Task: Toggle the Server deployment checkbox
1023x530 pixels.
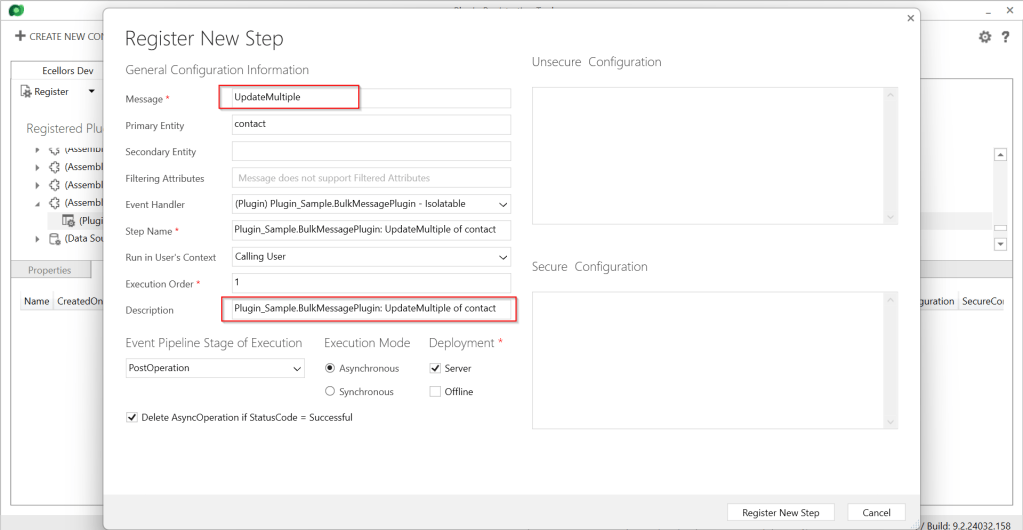Action: 435,368
